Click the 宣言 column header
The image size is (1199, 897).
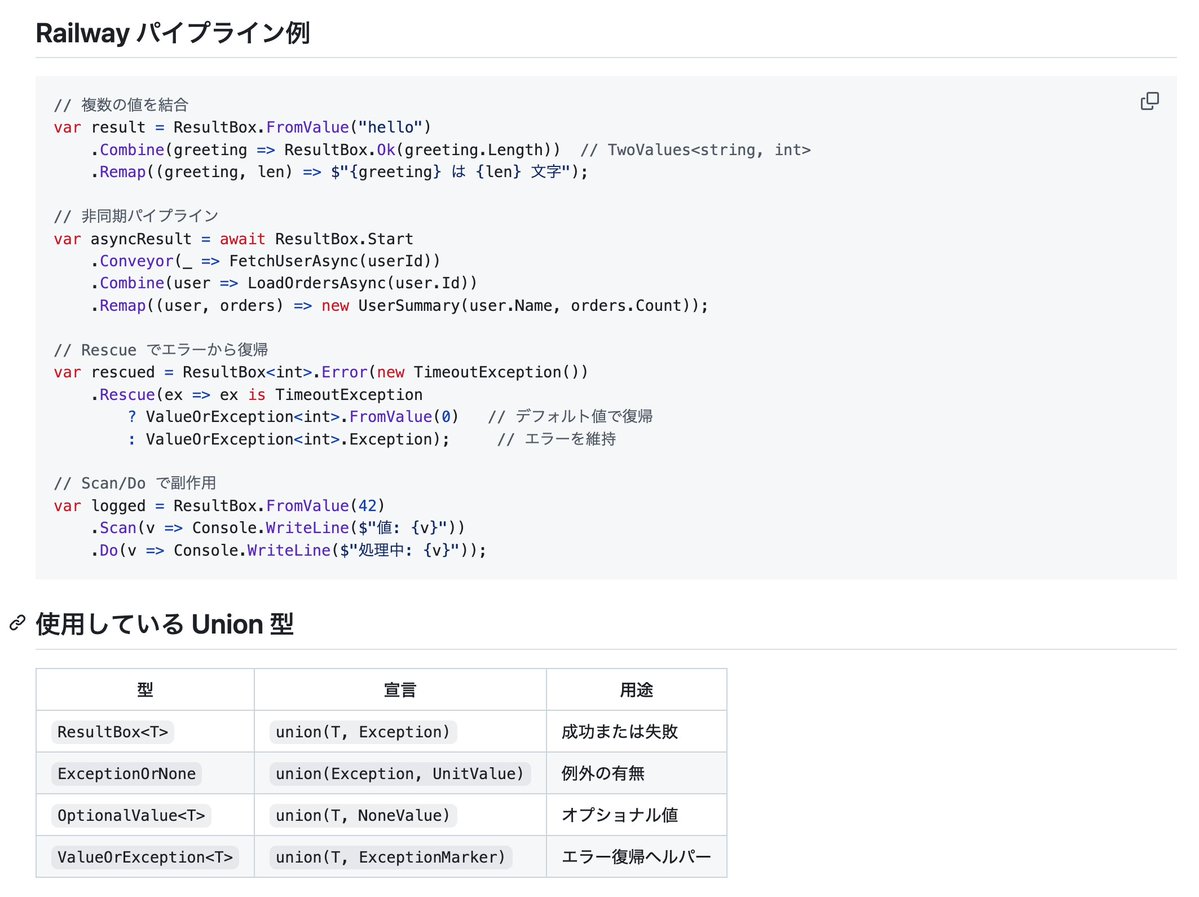click(x=400, y=690)
